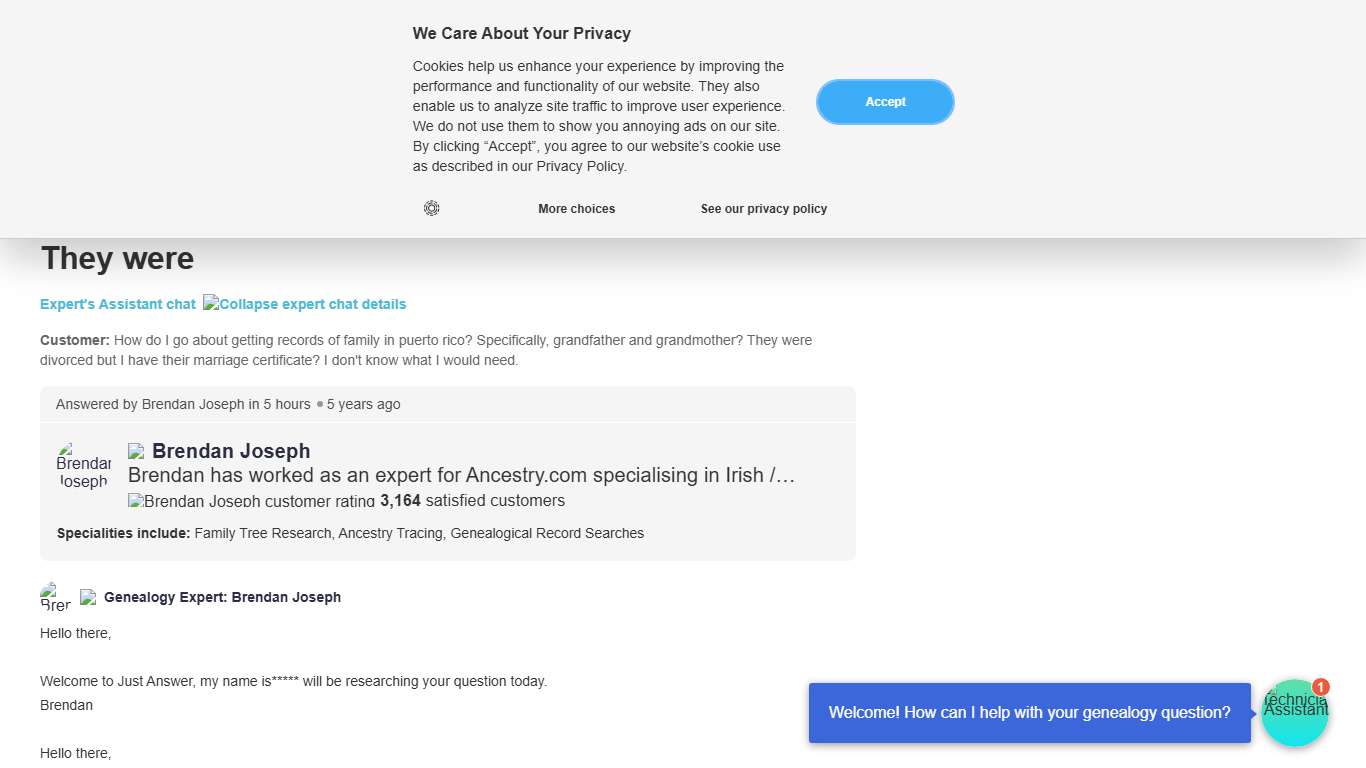Click the Answered by Brendan Joseph header line
Screen dimensions: 1366x768
pyautogui.click(x=228, y=404)
